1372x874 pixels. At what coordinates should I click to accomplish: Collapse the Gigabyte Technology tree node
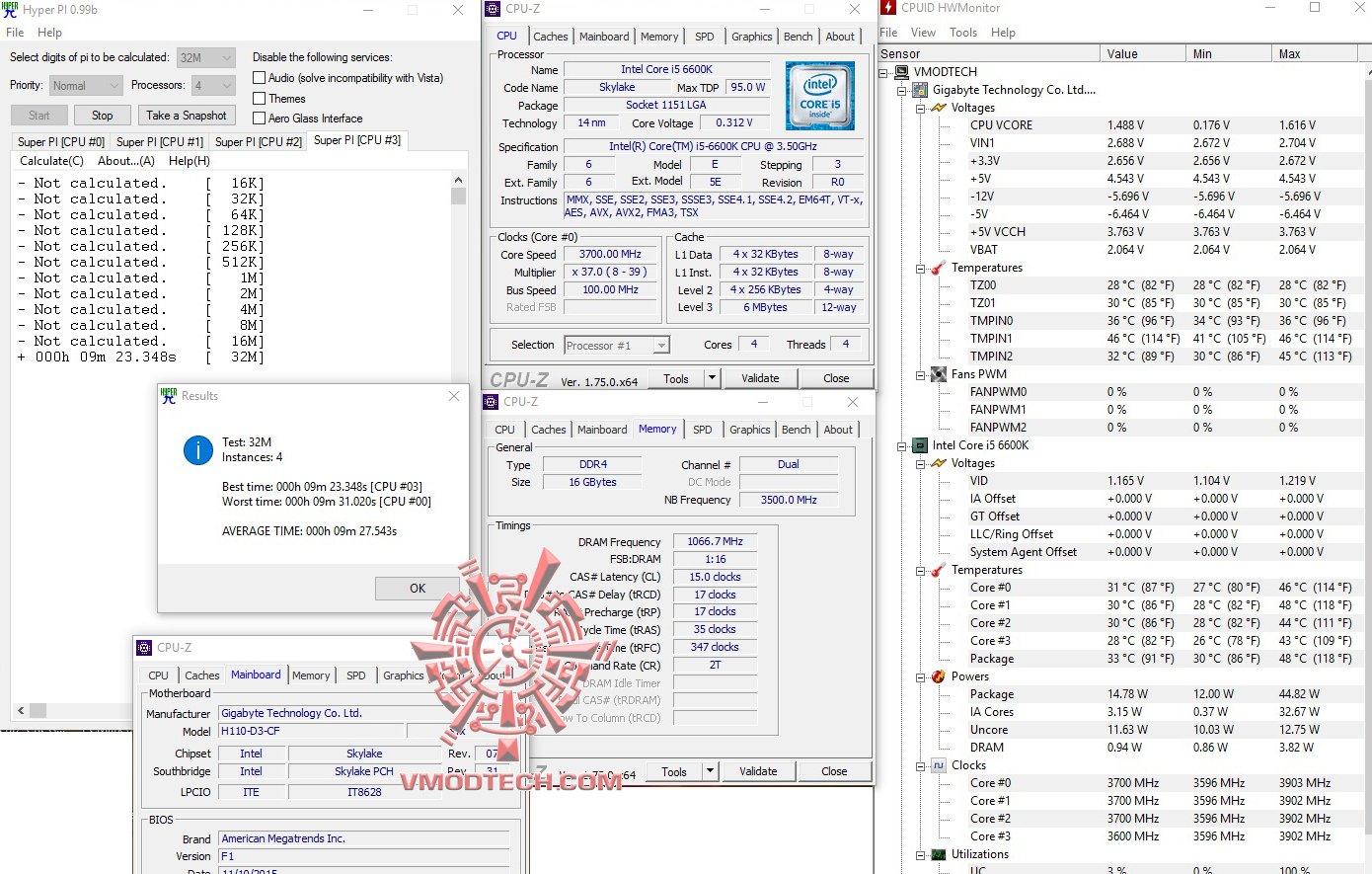coord(902,90)
